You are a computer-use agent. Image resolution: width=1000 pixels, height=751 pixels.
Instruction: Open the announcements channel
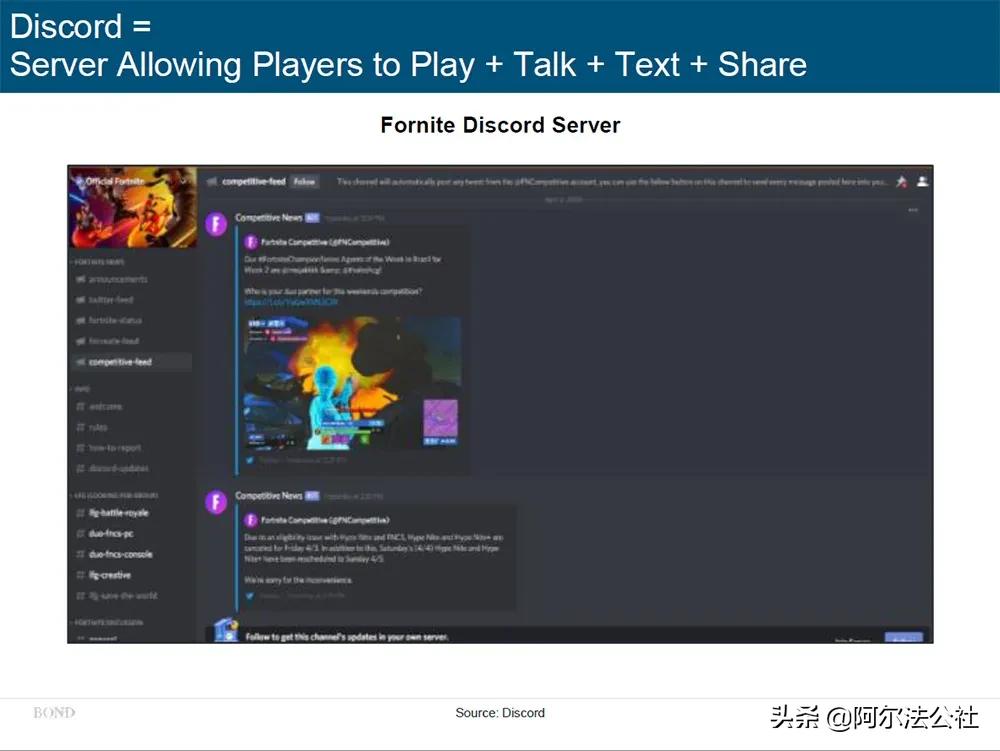[x=118, y=279]
